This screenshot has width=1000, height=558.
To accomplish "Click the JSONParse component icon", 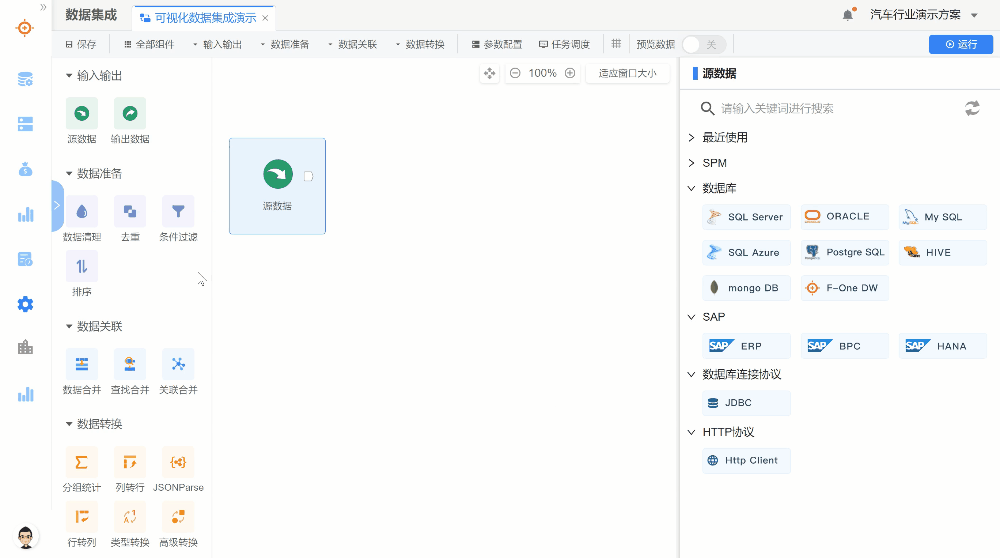I will [178, 462].
